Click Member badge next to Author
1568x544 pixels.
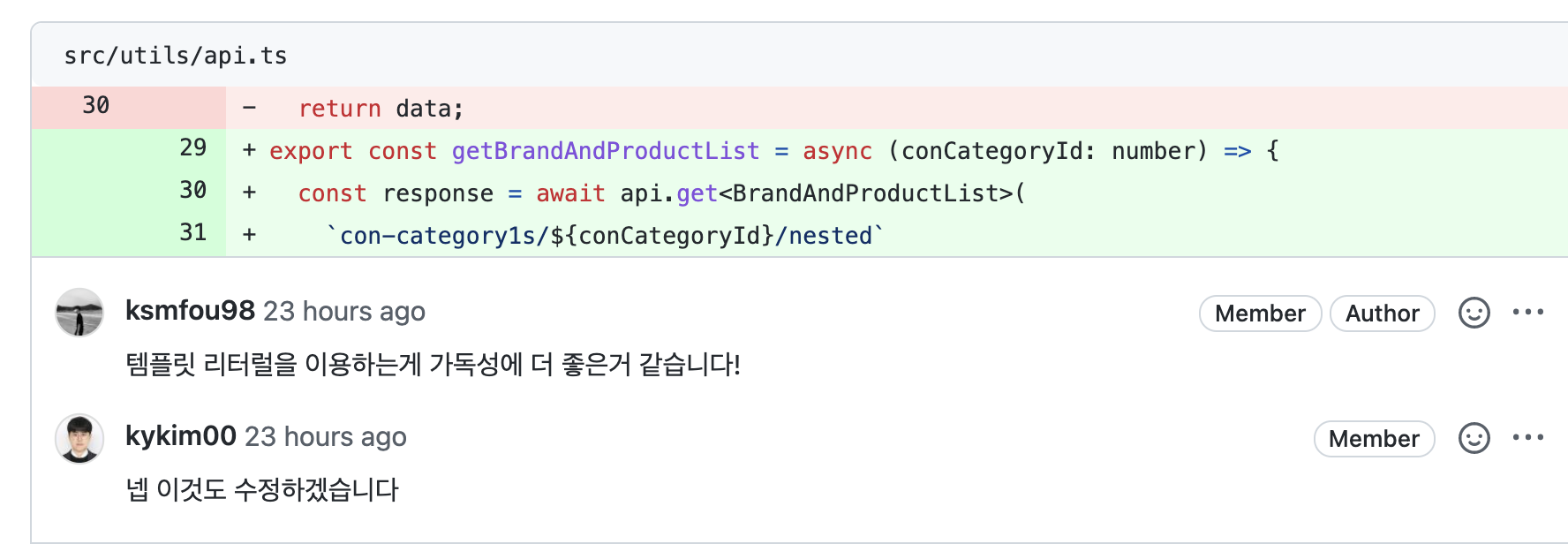click(x=1260, y=314)
